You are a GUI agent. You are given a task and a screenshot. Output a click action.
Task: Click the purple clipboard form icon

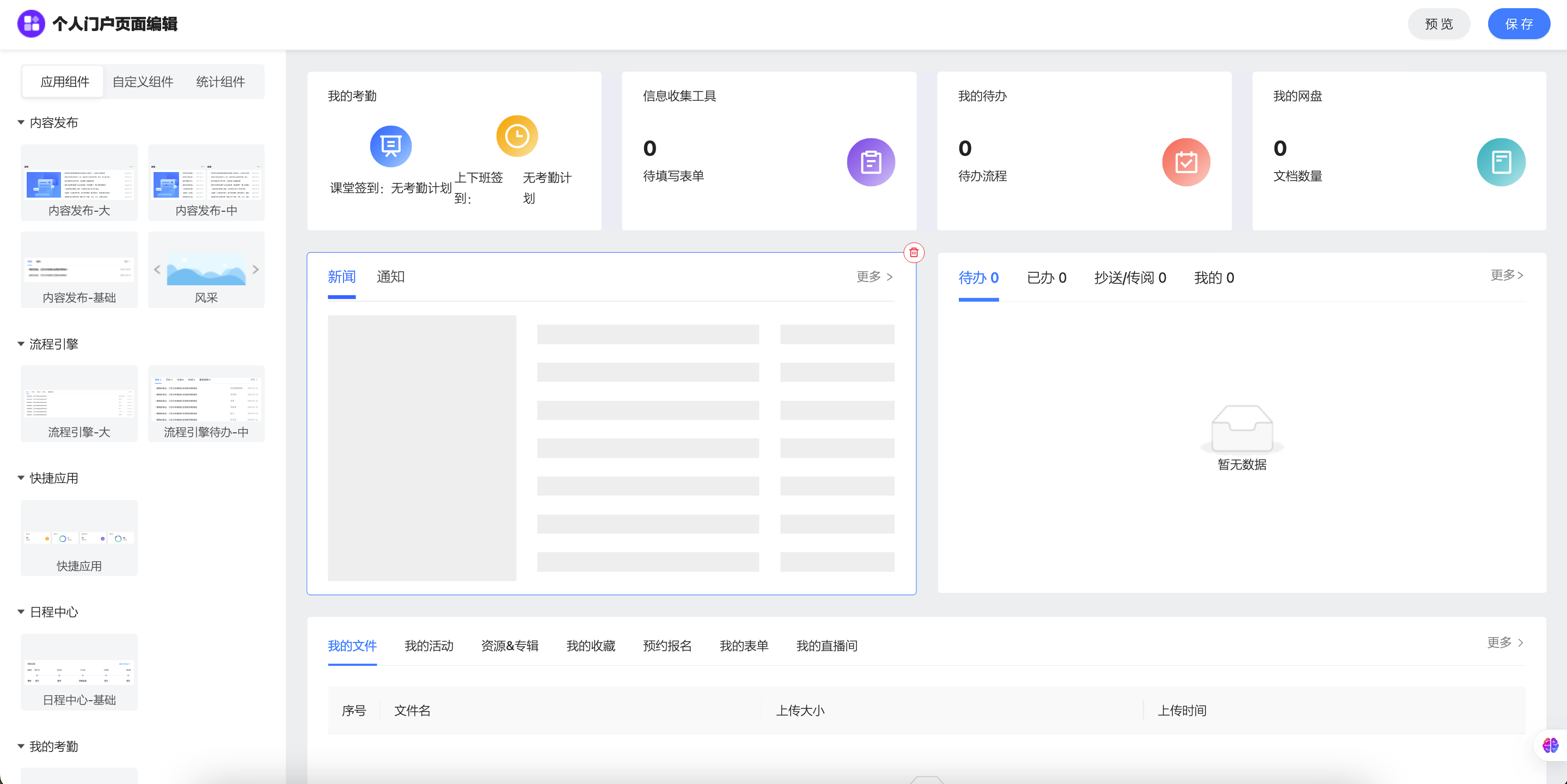[871, 162]
